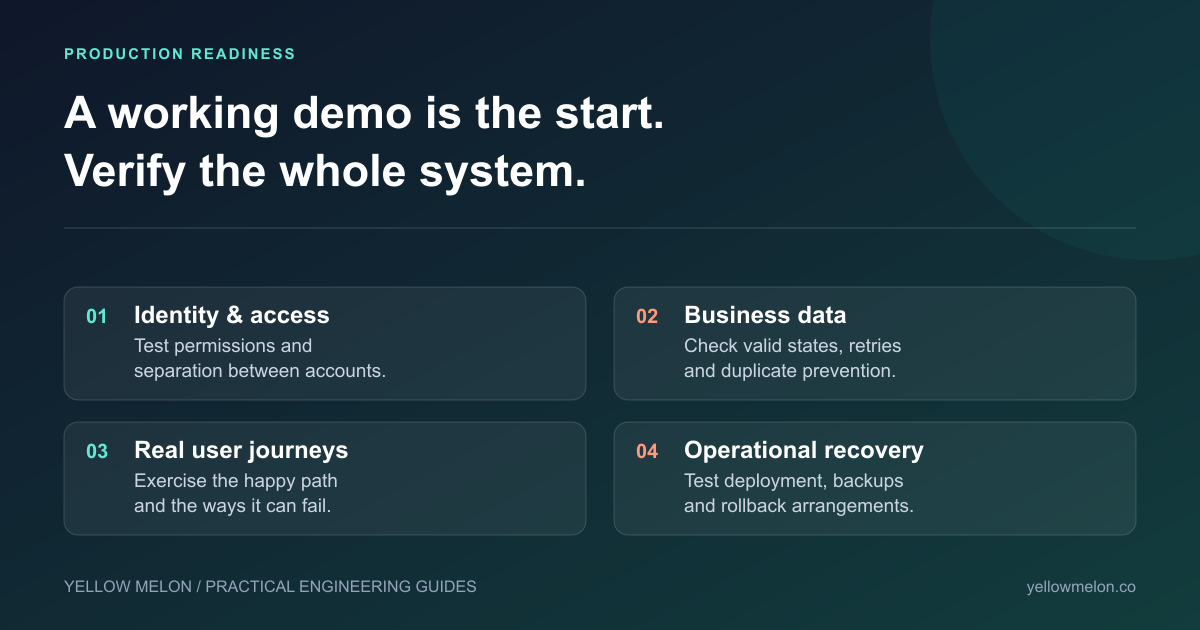
Task: Select the Operational recovery title
Action: [804, 450]
